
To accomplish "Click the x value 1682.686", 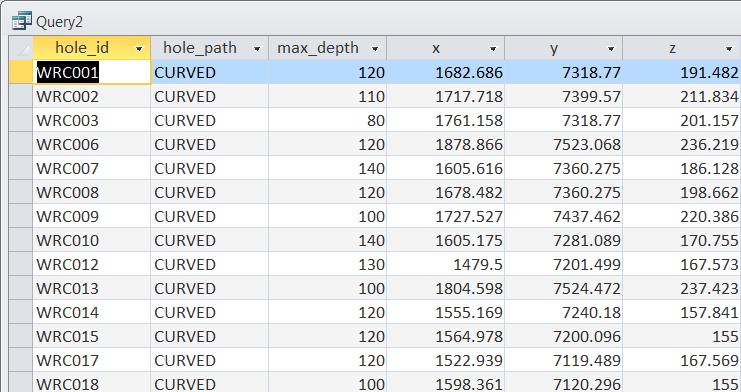I will pyautogui.click(x=446, y=72).
